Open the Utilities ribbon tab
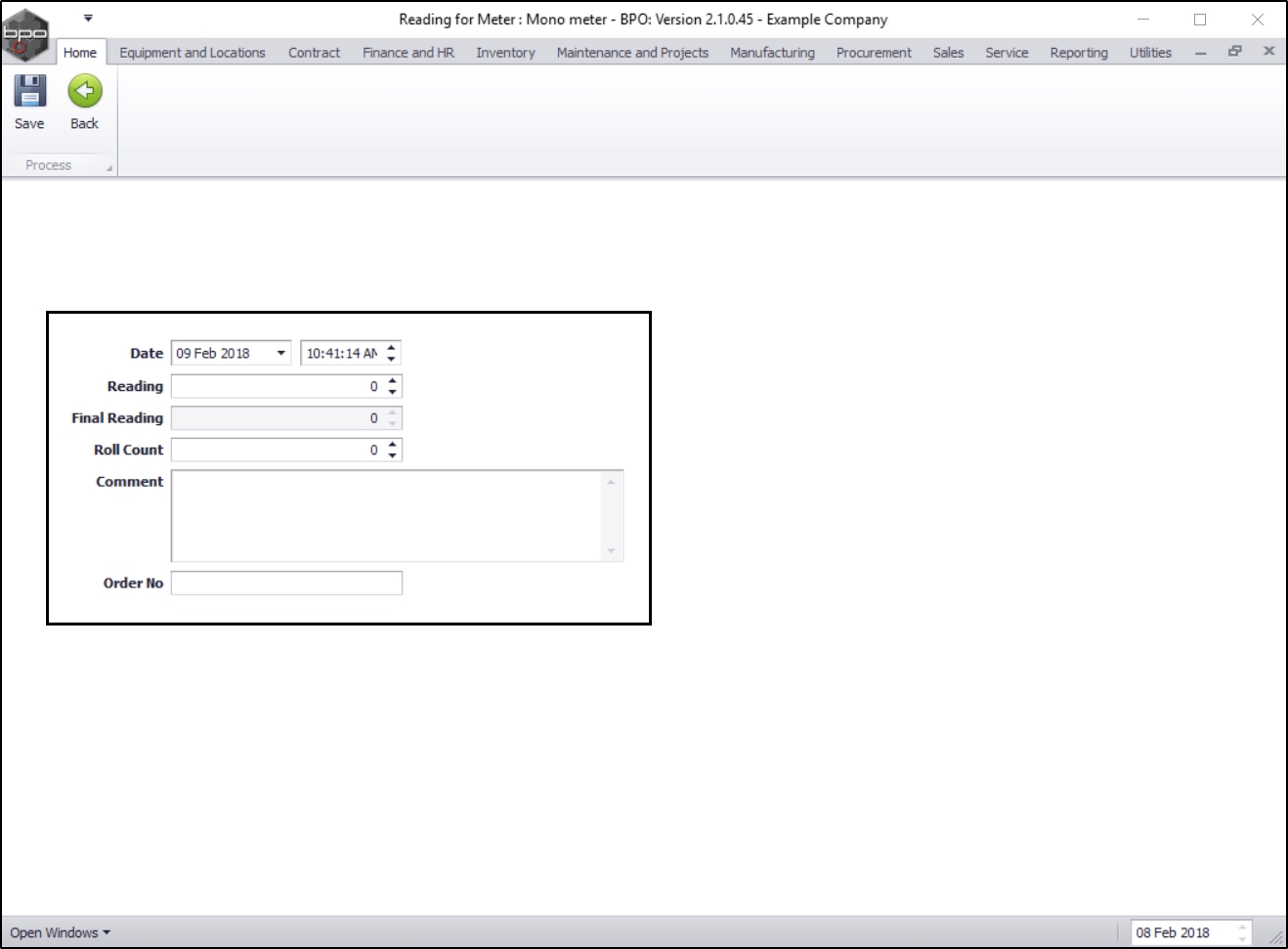This screenshot has width=1288, height=949. point(1150,53)
